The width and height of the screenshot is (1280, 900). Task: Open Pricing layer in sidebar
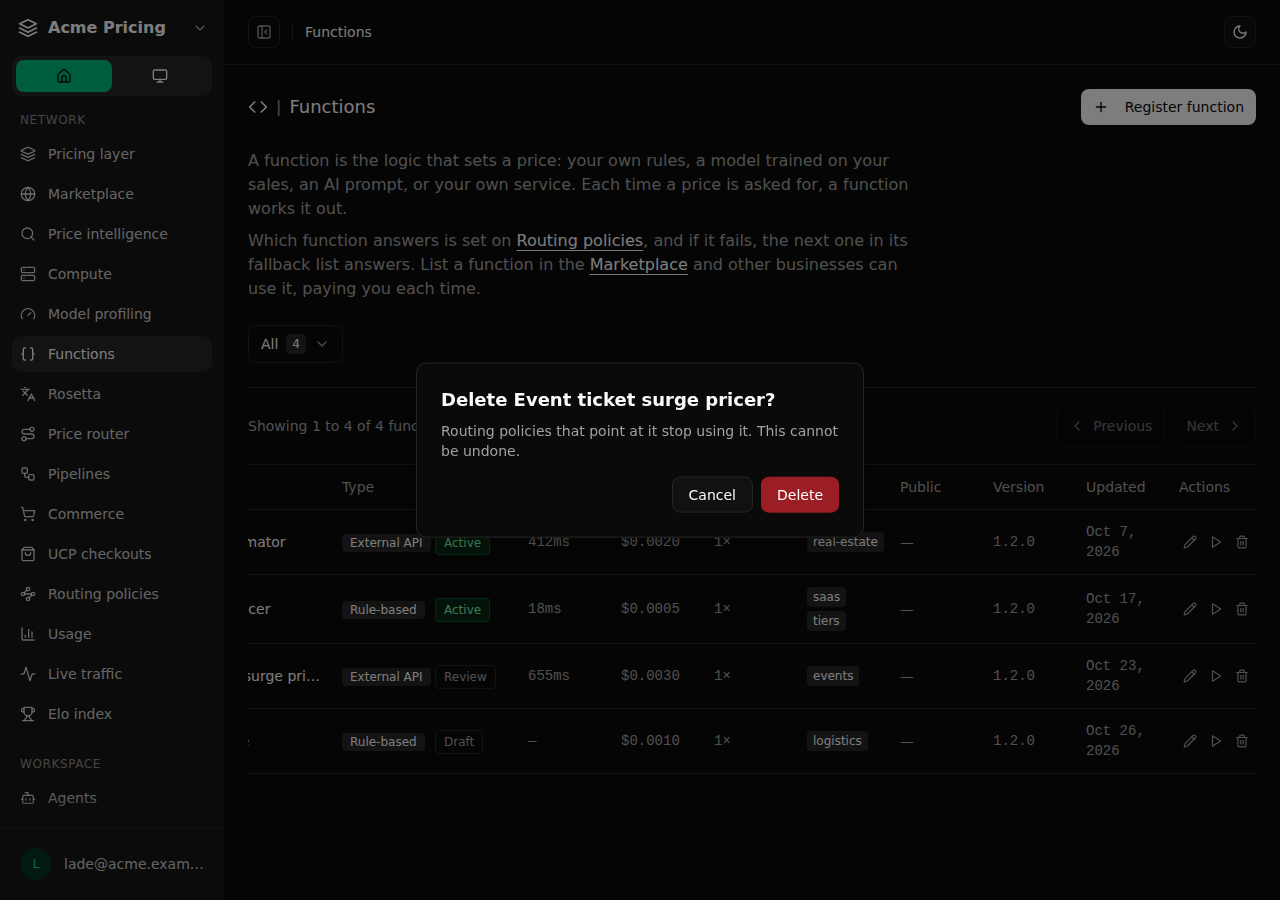(x=112, y=154)
